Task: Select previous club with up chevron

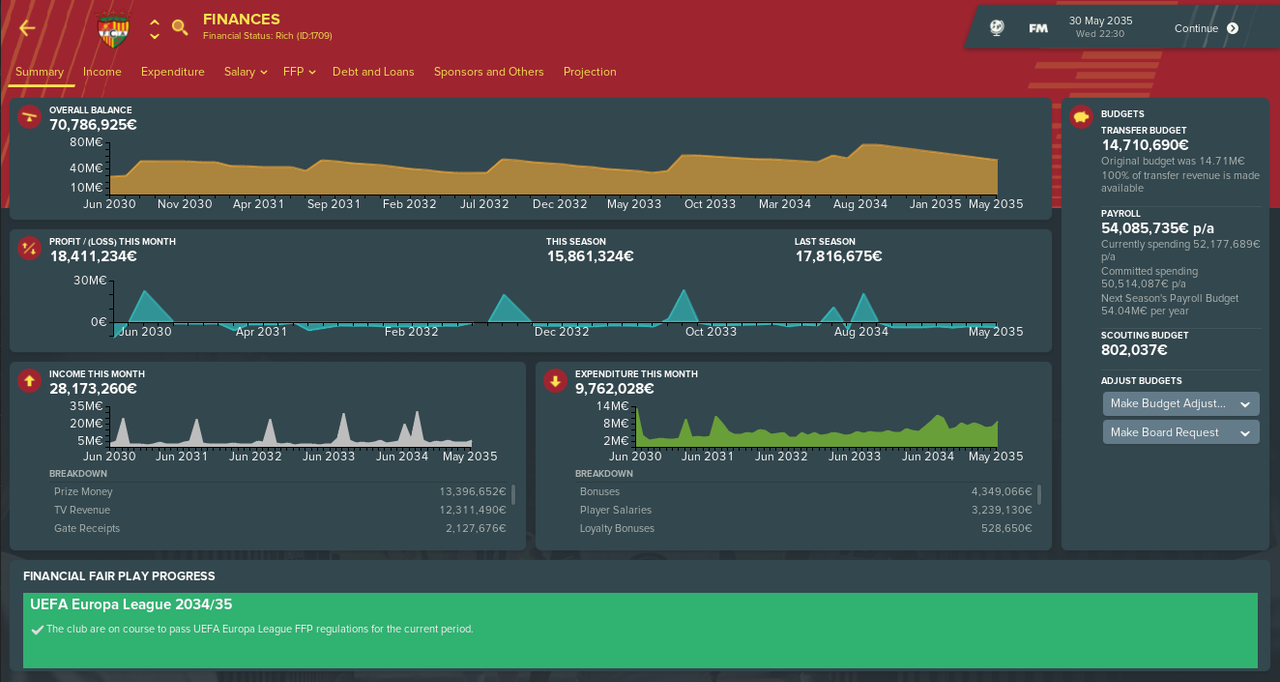Action: (154, 21)
